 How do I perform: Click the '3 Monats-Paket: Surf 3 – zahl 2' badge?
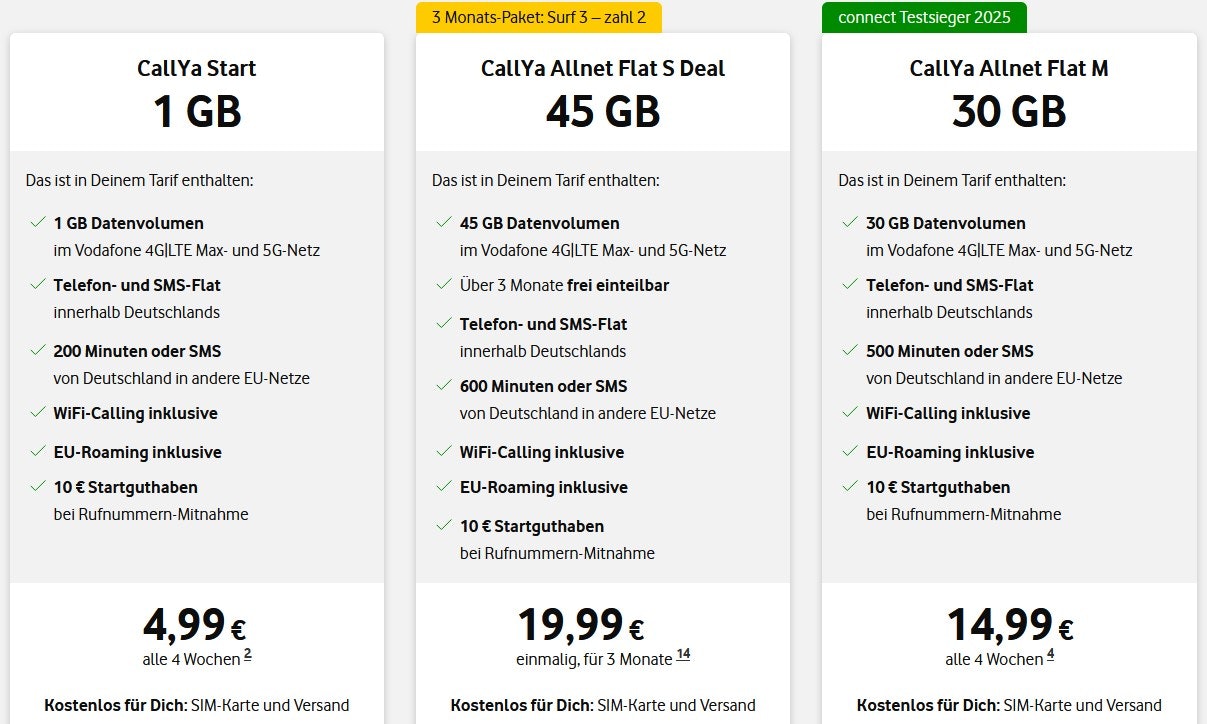538,17
